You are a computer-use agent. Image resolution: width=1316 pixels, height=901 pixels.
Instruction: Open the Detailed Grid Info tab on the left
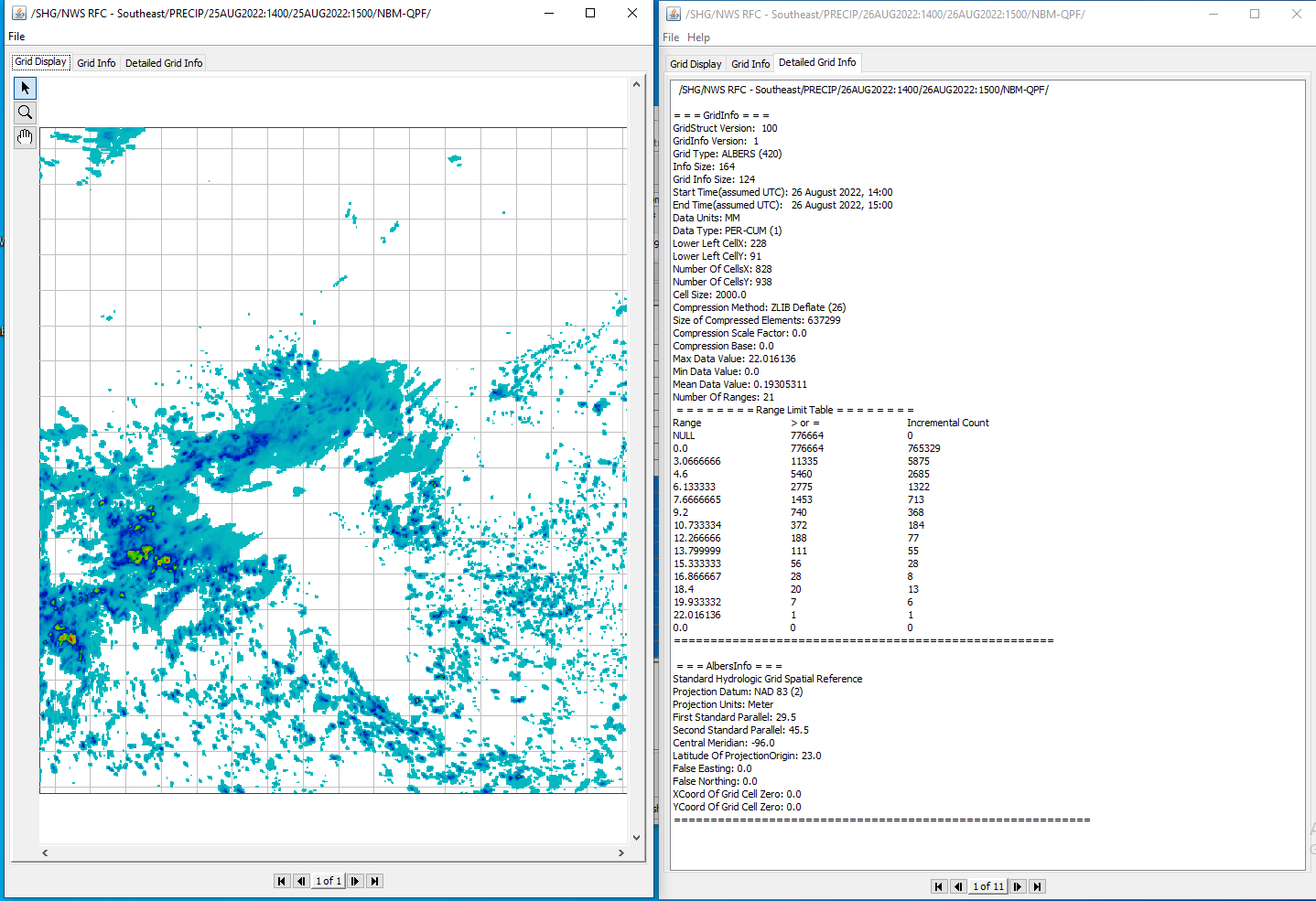tap(163, 62)
